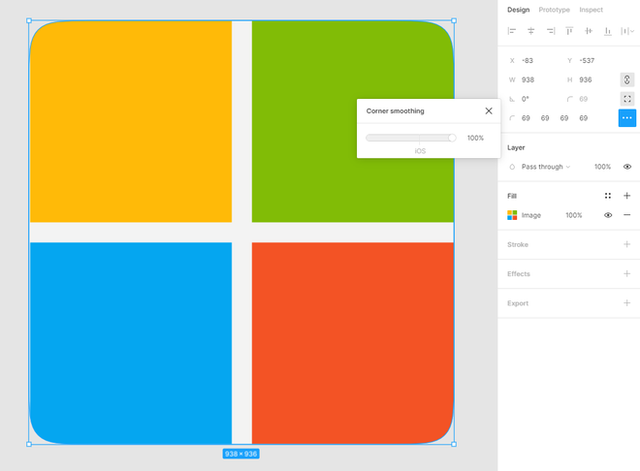The image size is (640, 471).
Task: Add an export setting with plus
Action: (x=627, y=303)
